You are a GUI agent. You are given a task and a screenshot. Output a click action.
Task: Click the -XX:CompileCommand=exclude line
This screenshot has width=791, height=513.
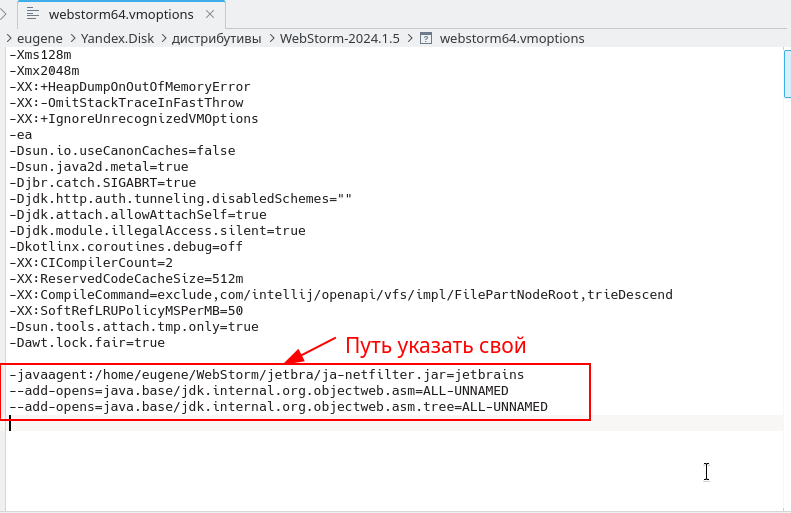341,295
